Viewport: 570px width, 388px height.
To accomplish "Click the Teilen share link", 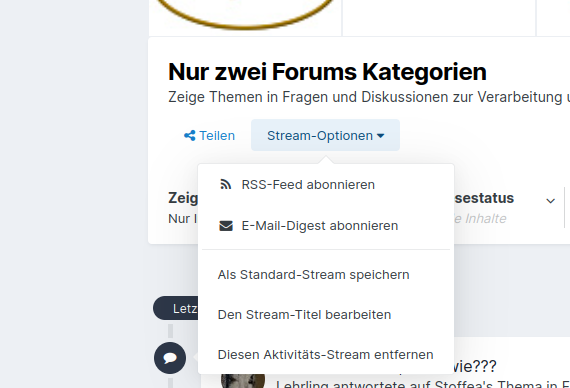I will point(209,136).
